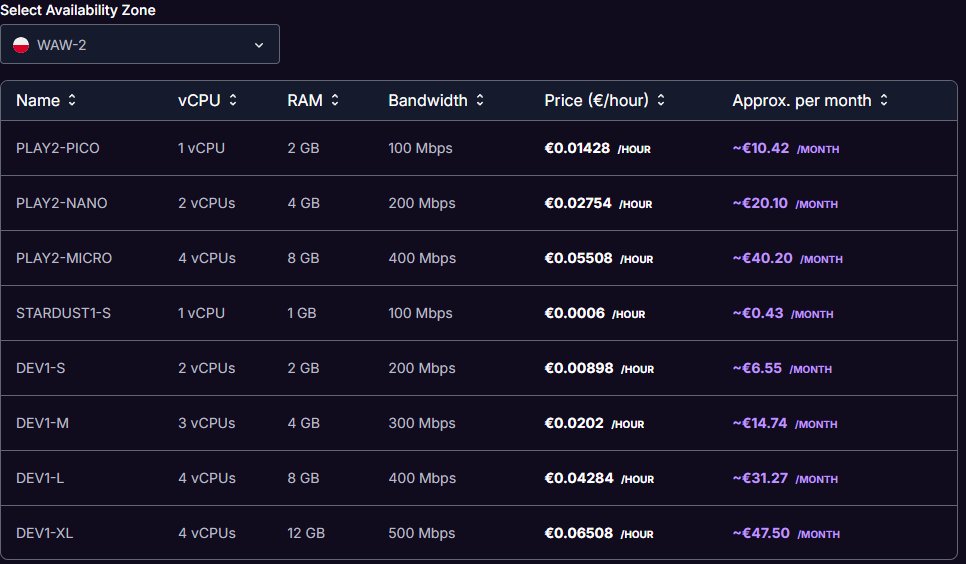Click the Poland flag icon in zone selector
The image size is (966, 564).
pos(21,45)
